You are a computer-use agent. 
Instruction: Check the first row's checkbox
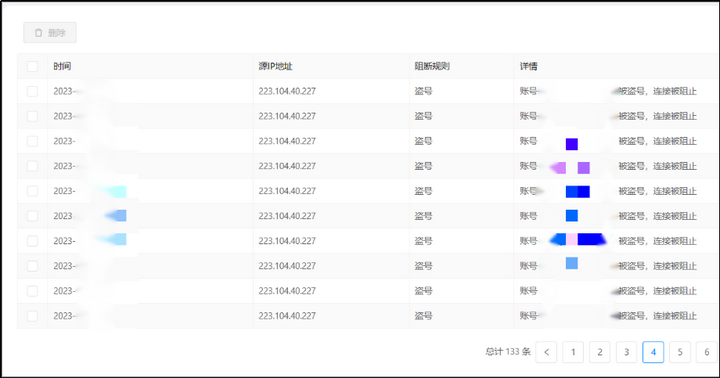click(32, 91)
